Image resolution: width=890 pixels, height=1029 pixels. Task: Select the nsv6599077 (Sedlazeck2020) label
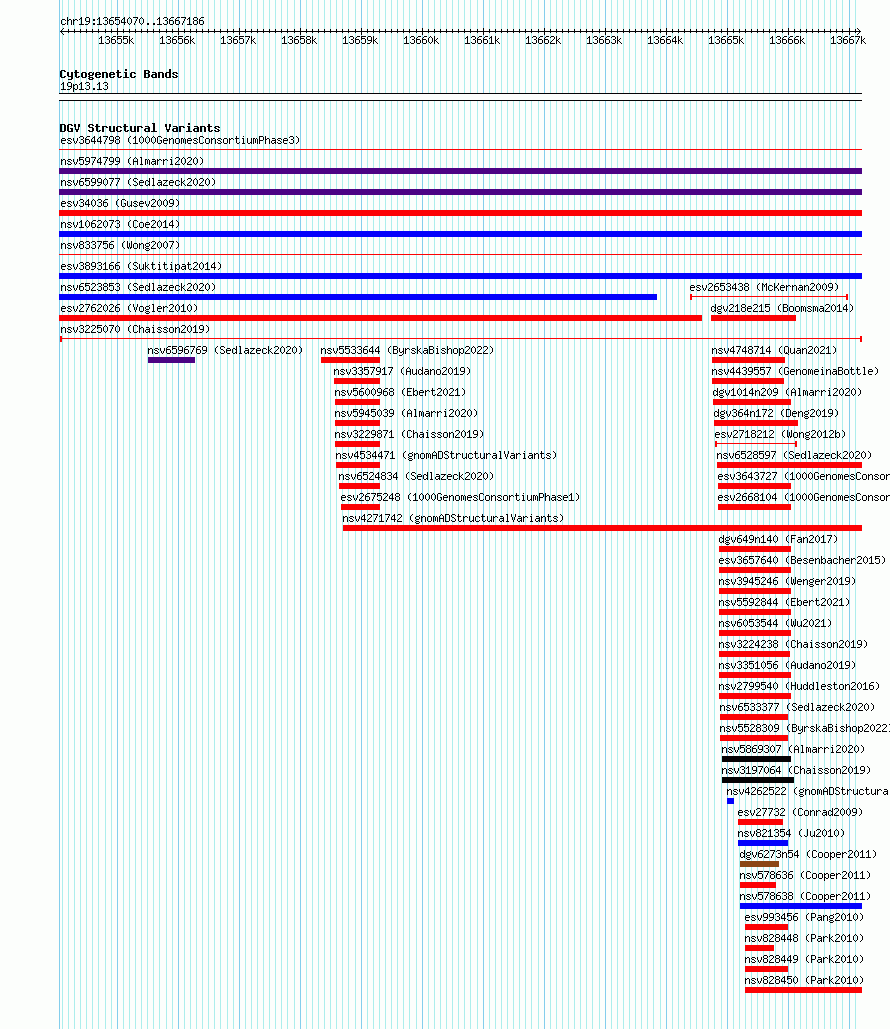coord(138,182)
